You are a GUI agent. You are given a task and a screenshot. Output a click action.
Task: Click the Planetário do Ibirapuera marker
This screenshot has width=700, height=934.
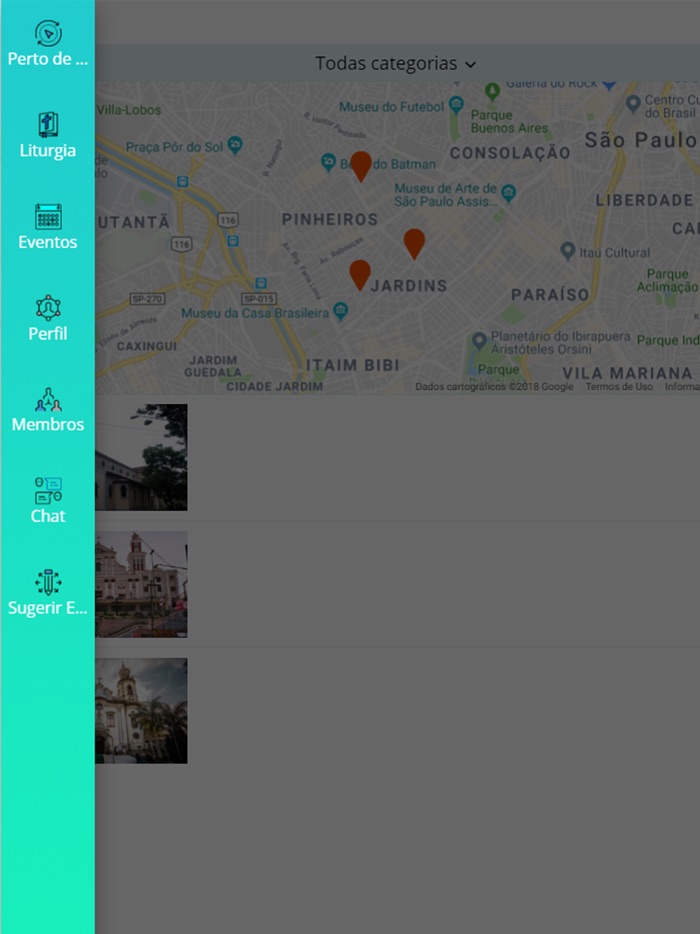[x=479, y=341]
